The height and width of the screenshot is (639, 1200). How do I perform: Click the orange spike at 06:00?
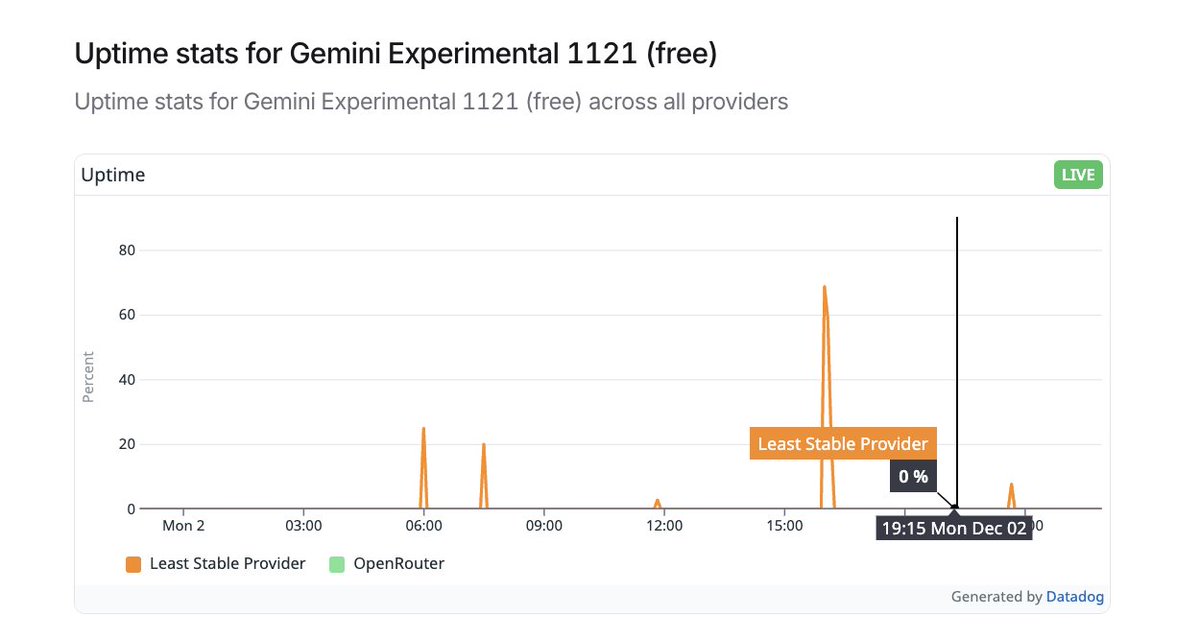click(424, 468)
